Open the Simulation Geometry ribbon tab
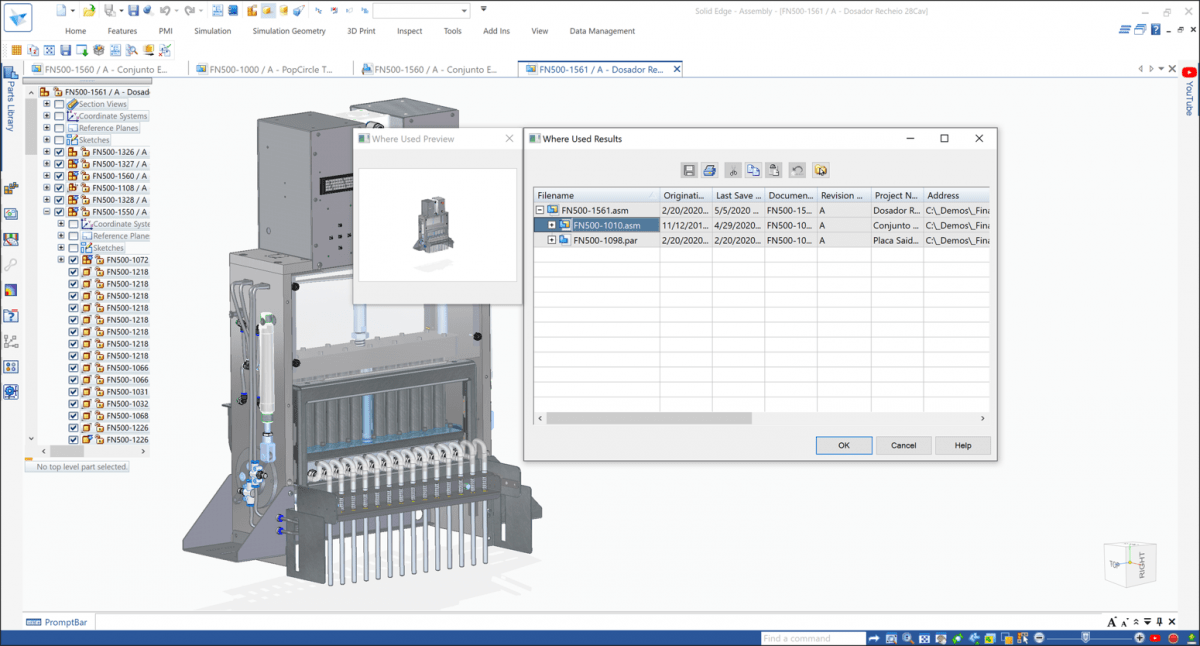Screen dimensions: 1200x646 tap(289, 31)
